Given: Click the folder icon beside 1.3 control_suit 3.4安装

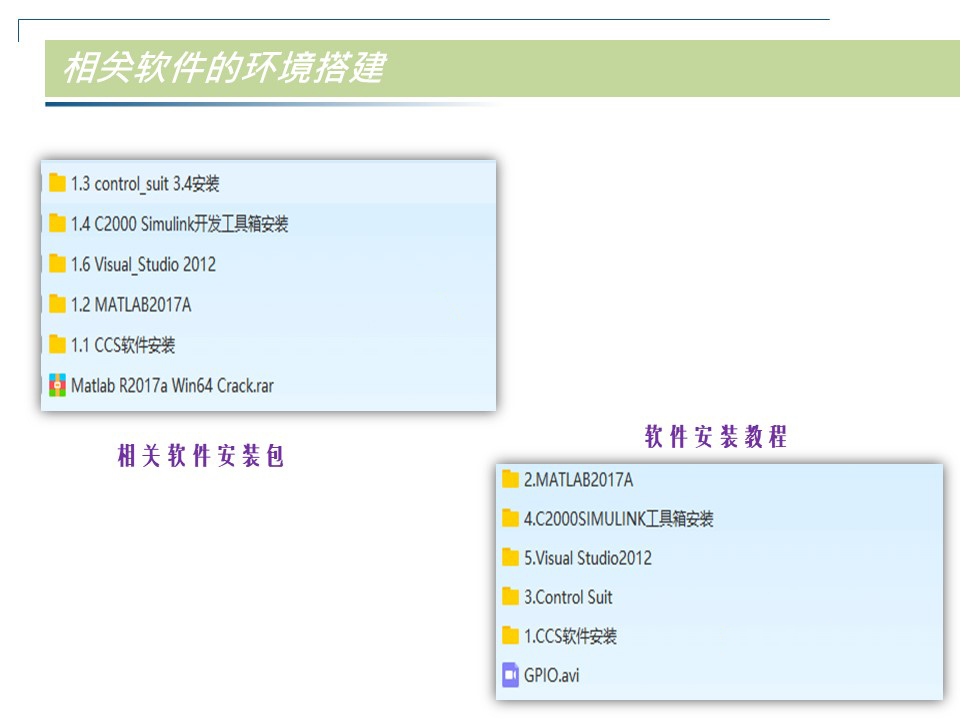Looking at the screenshot, I should pyautogui.click(x=57, y=182).
